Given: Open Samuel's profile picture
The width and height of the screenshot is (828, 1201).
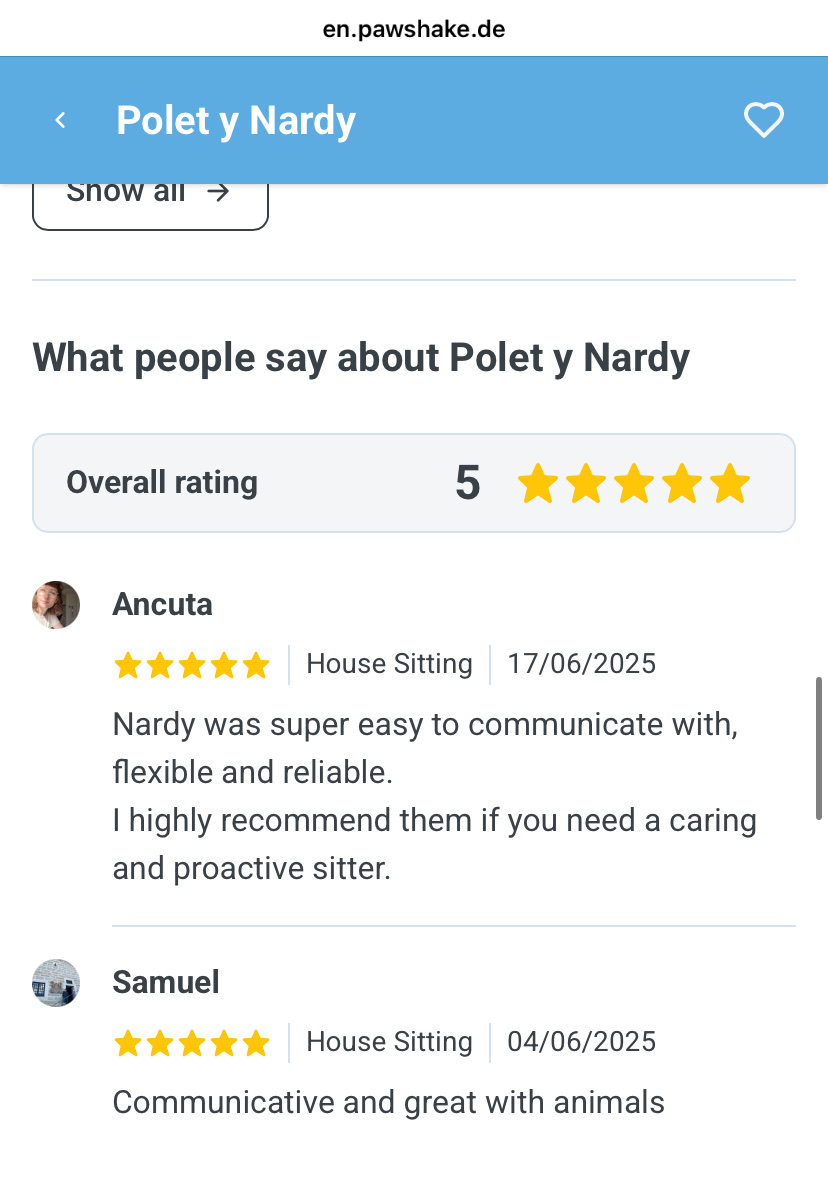Looking at the screenshot, I should point(56,983).
